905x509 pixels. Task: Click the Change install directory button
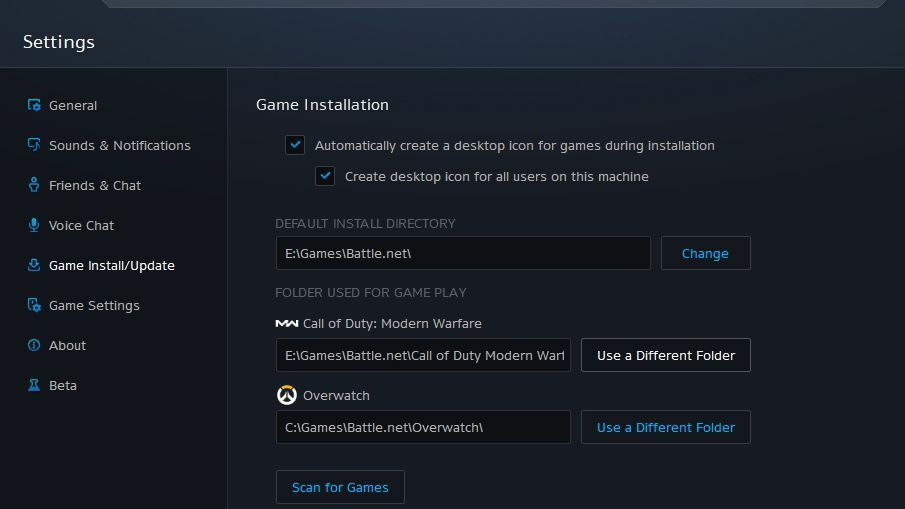coord(705,253)
